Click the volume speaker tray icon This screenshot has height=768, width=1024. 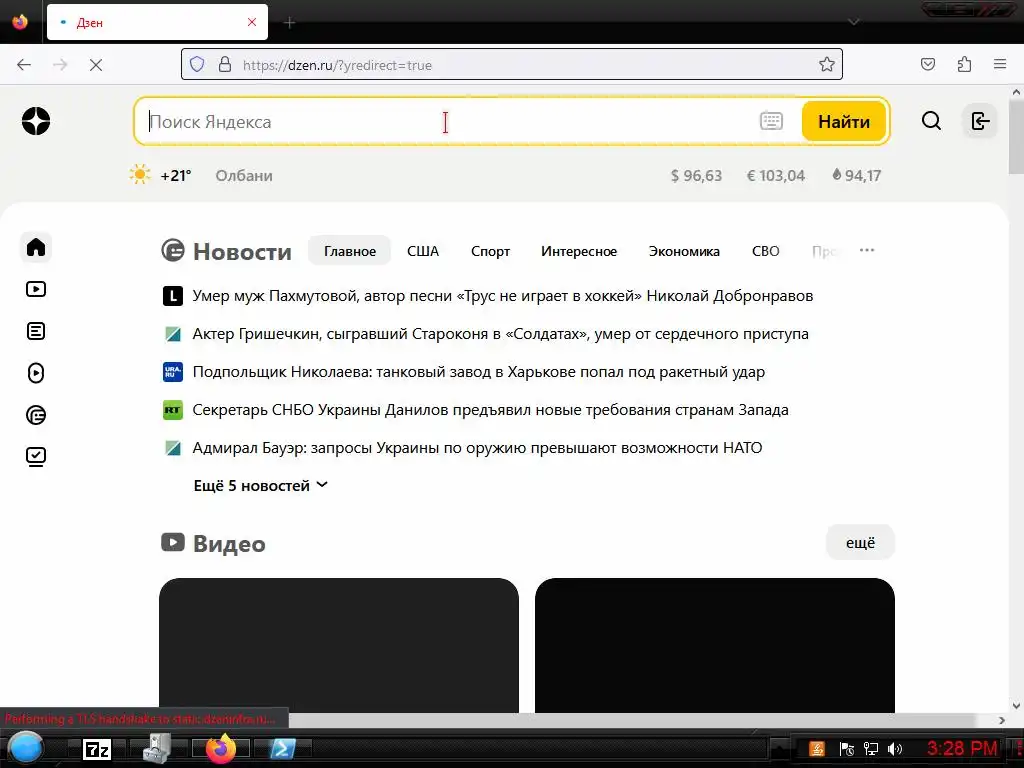895,749
